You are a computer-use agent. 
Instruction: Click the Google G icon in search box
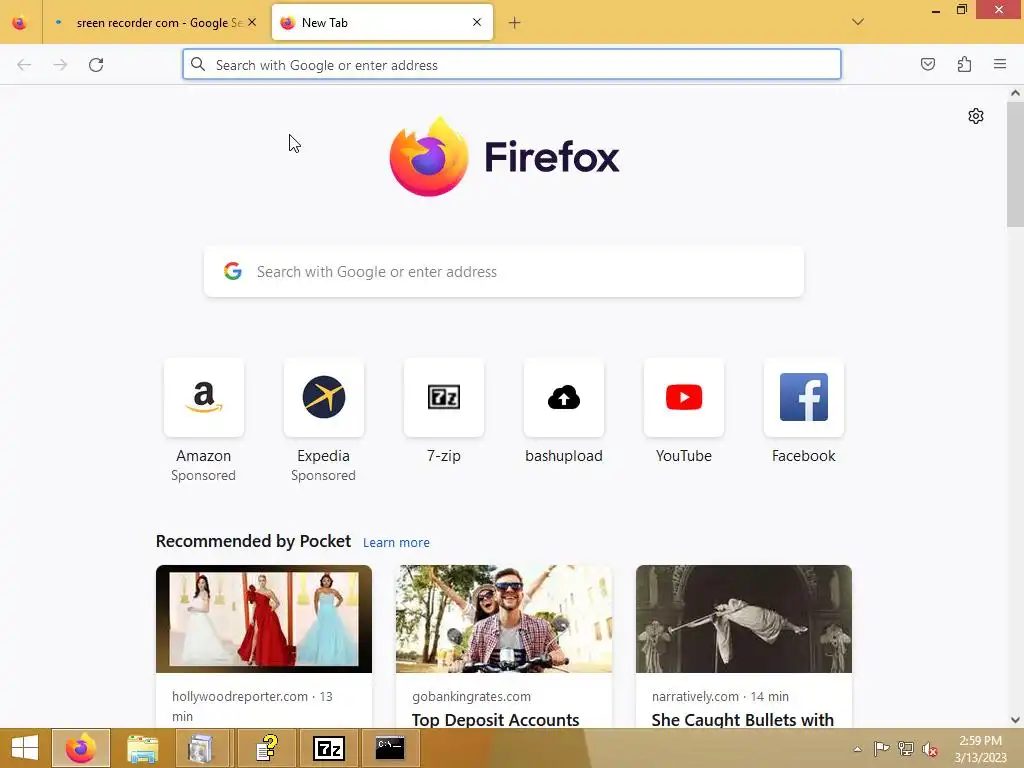click(x=233, y=271)
